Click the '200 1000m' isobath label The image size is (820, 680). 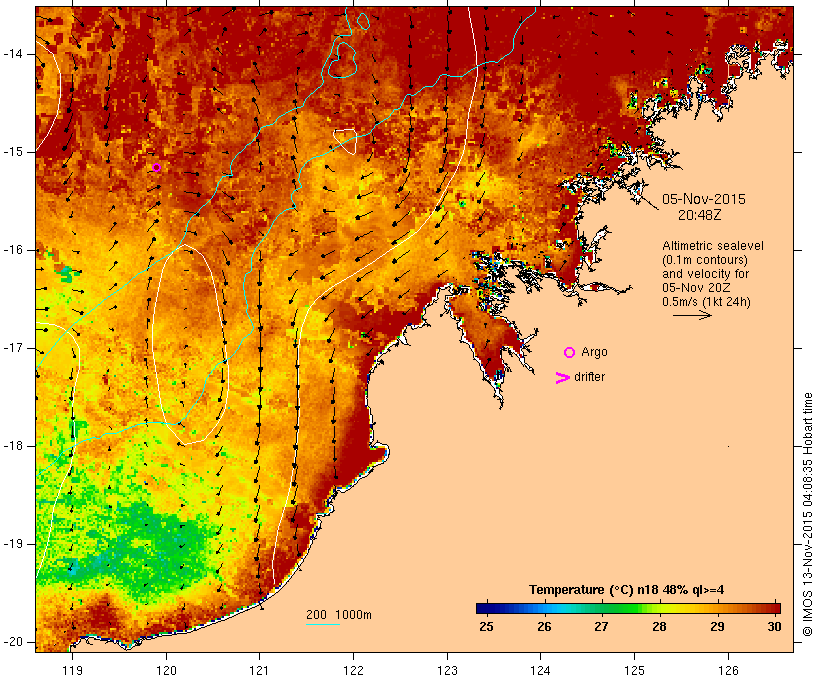click(339, 615)
